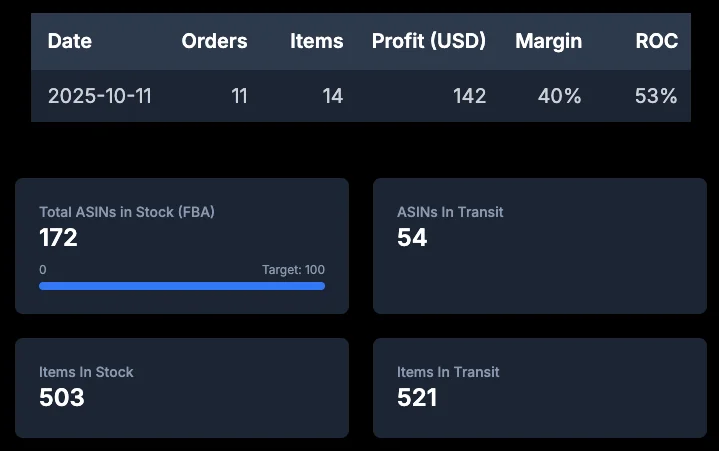
Task: Select the Items column header
Action: coord(316,41)
